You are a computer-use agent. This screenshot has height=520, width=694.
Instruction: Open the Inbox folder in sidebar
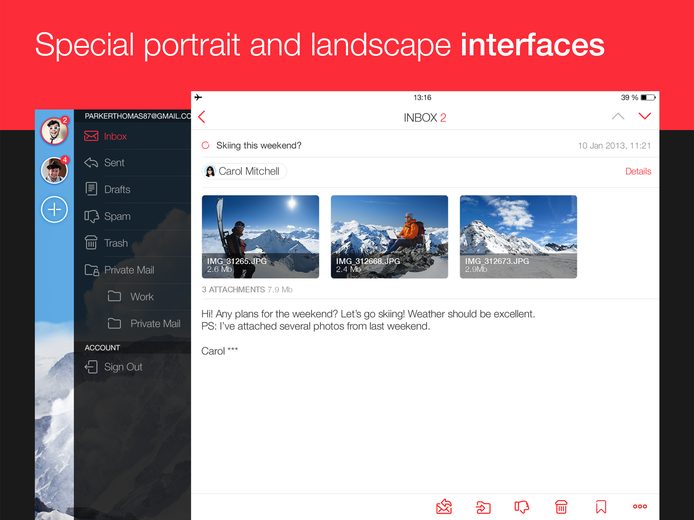tap(132, 136)
